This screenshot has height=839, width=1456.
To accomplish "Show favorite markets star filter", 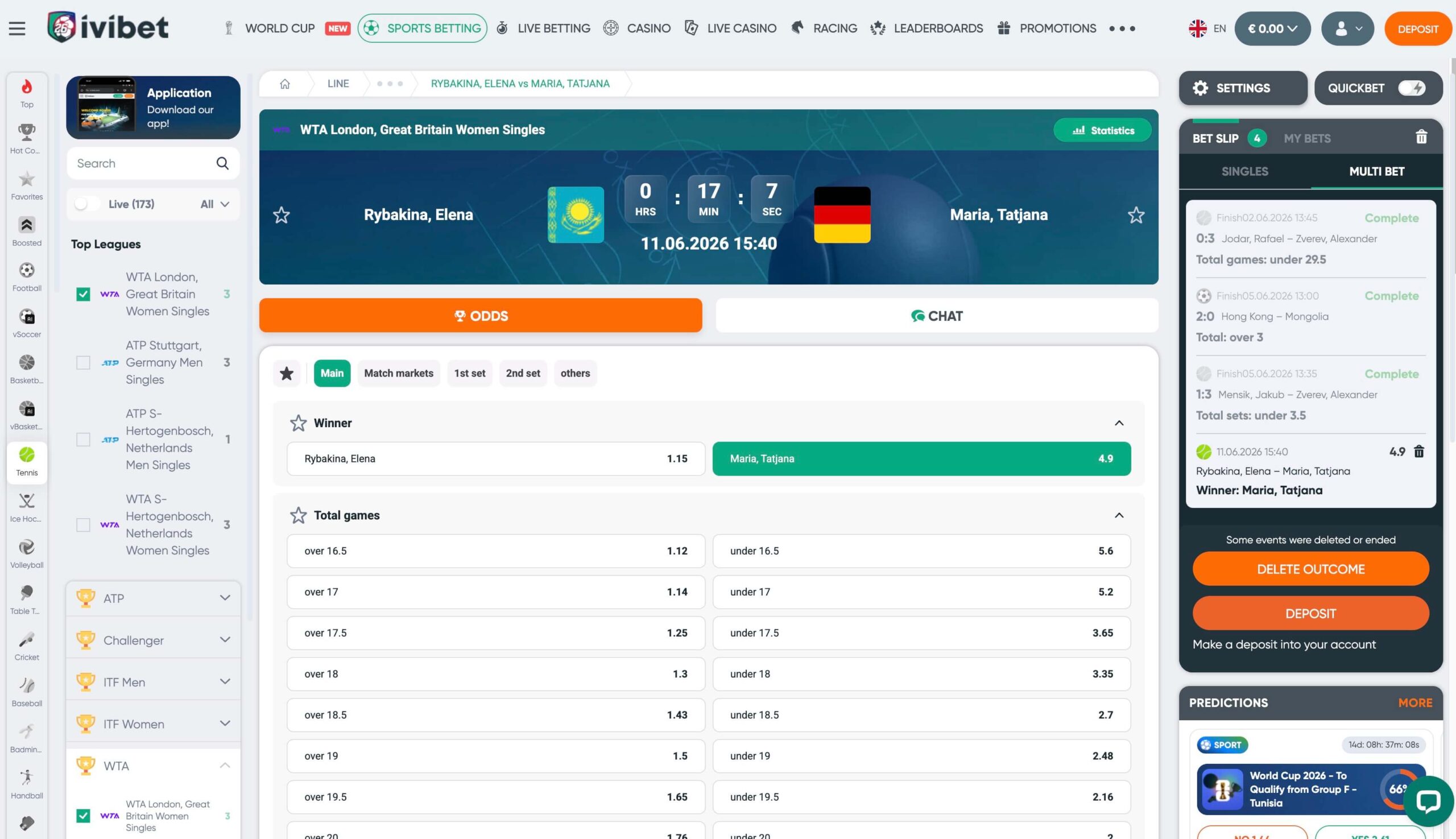I will coord(286,373).
